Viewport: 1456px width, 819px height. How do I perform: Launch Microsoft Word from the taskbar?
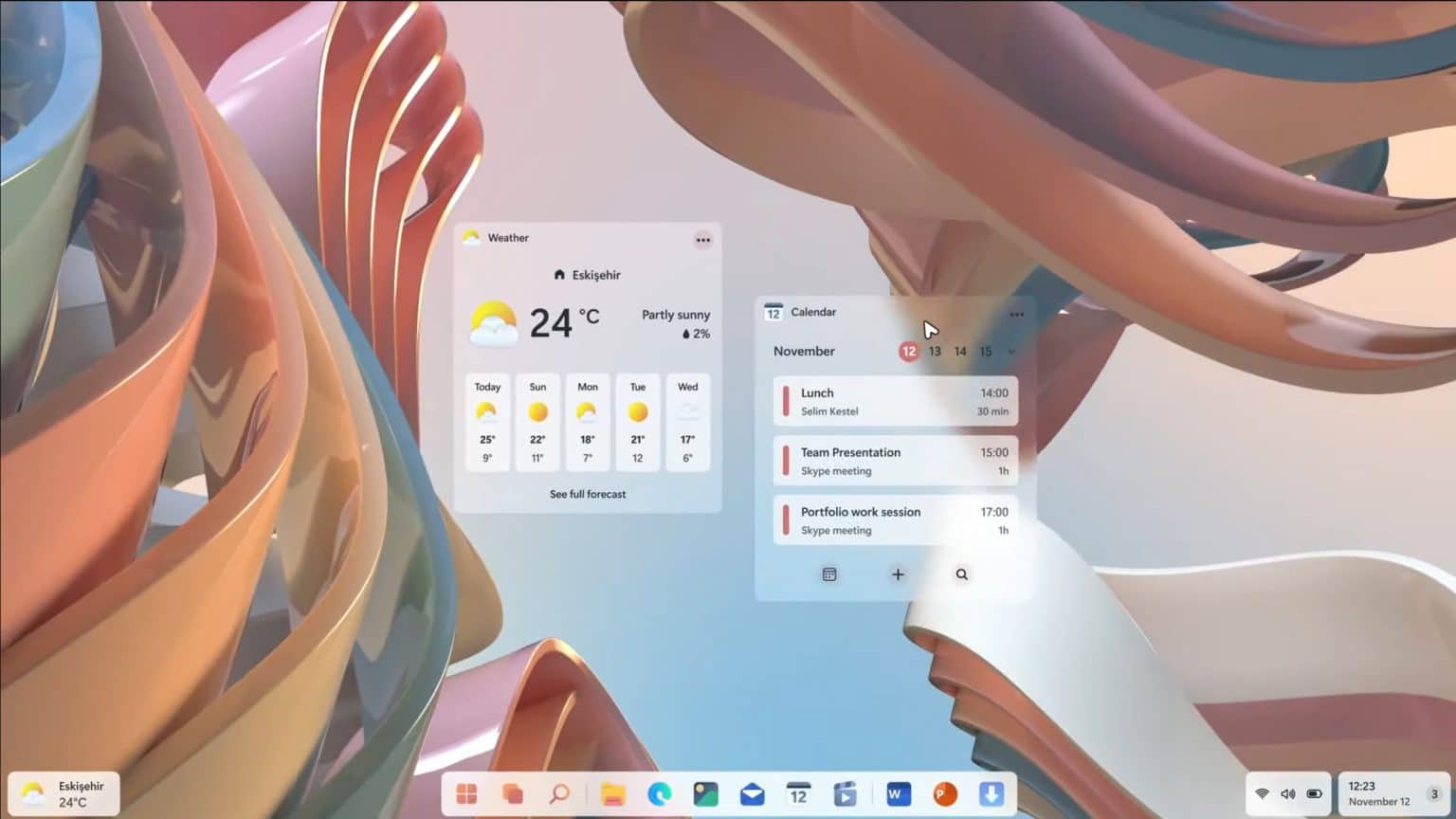(897, 794)
